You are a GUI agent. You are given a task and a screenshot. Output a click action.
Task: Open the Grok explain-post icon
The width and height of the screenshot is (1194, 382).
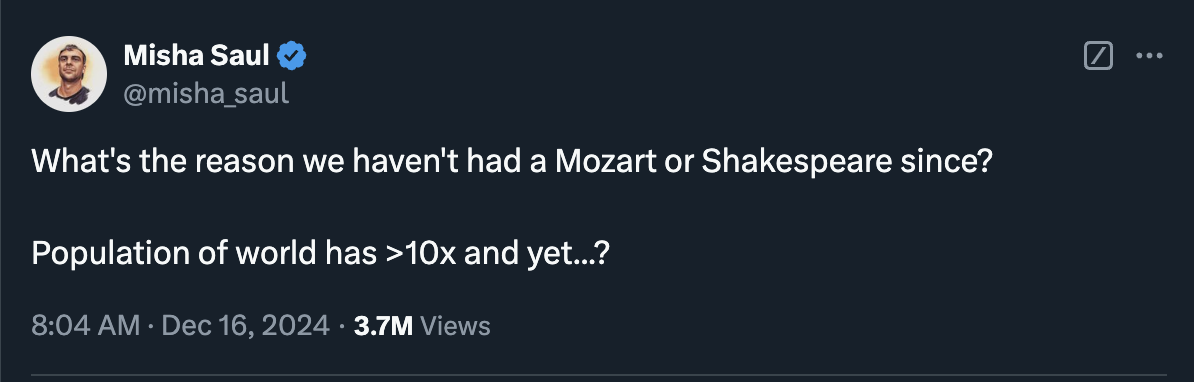1098,56
